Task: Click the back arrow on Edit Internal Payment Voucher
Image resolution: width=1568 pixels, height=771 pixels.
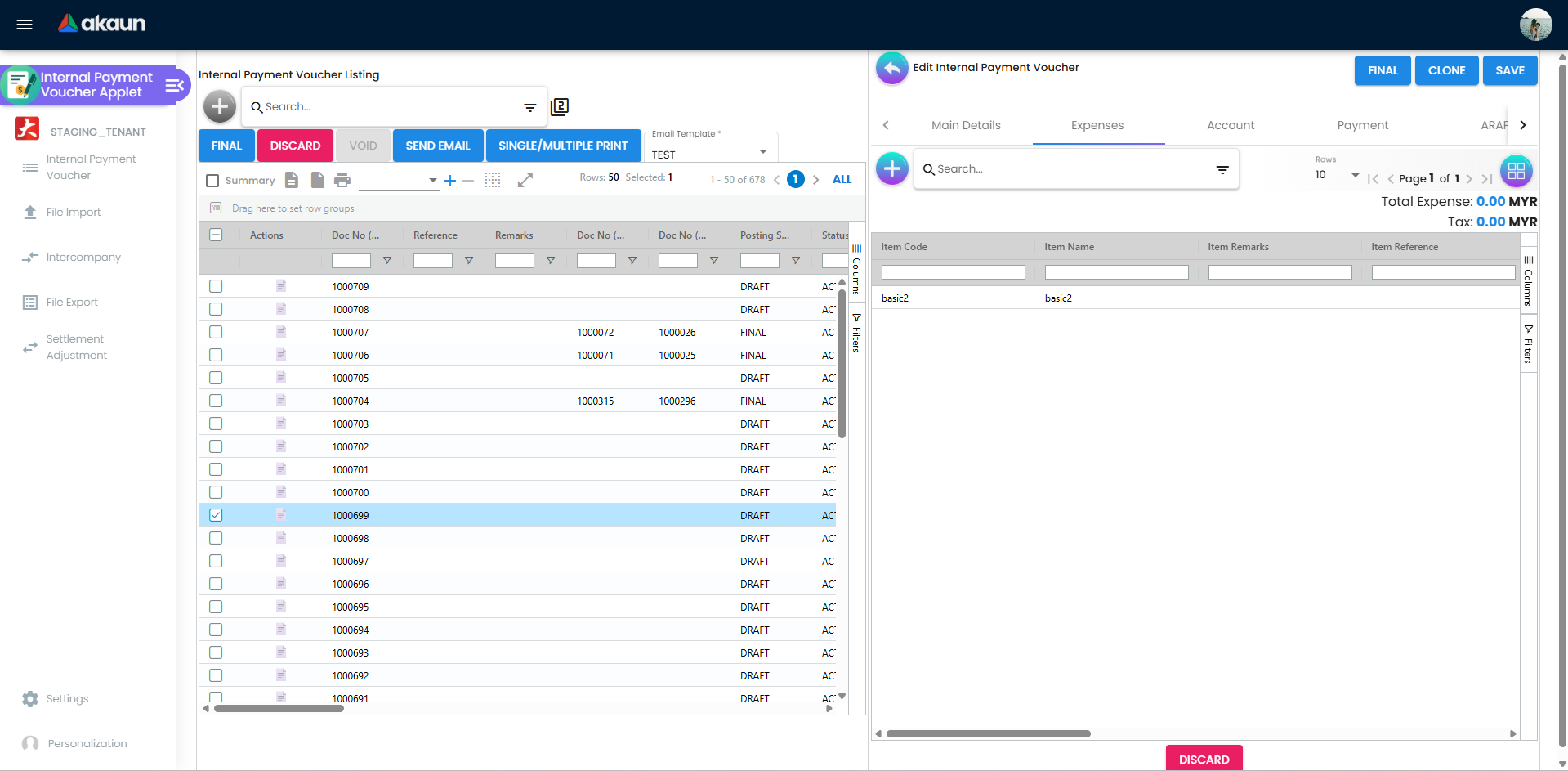Action: 891,68
